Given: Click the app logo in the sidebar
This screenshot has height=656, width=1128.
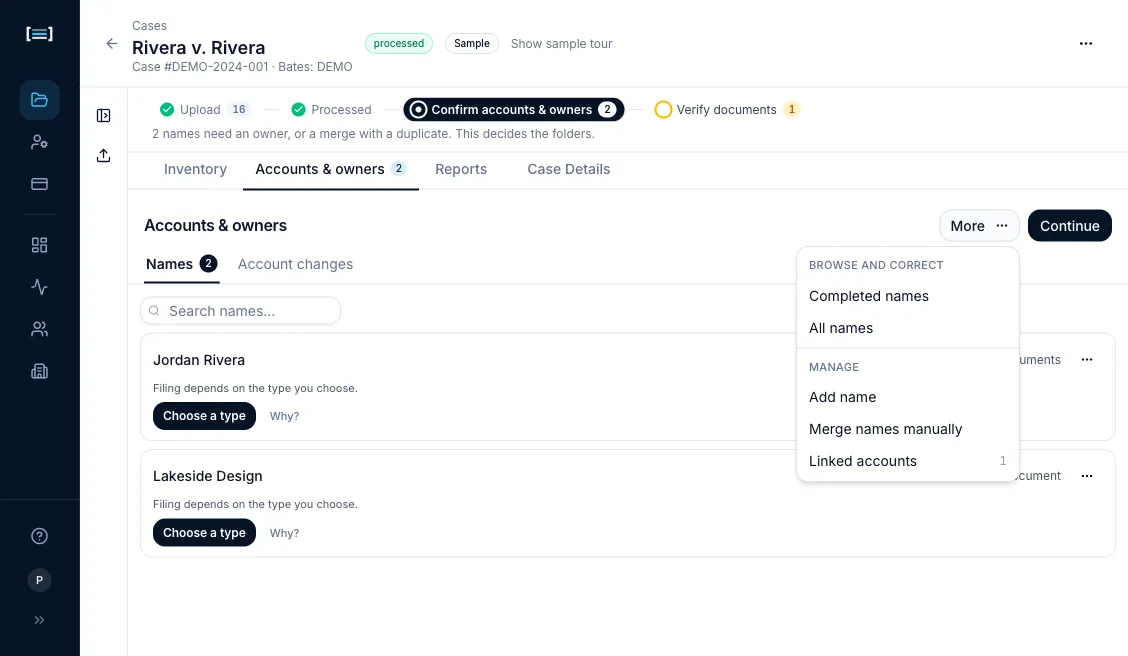Looking at the screenshot, I should (x=39, y=34).
